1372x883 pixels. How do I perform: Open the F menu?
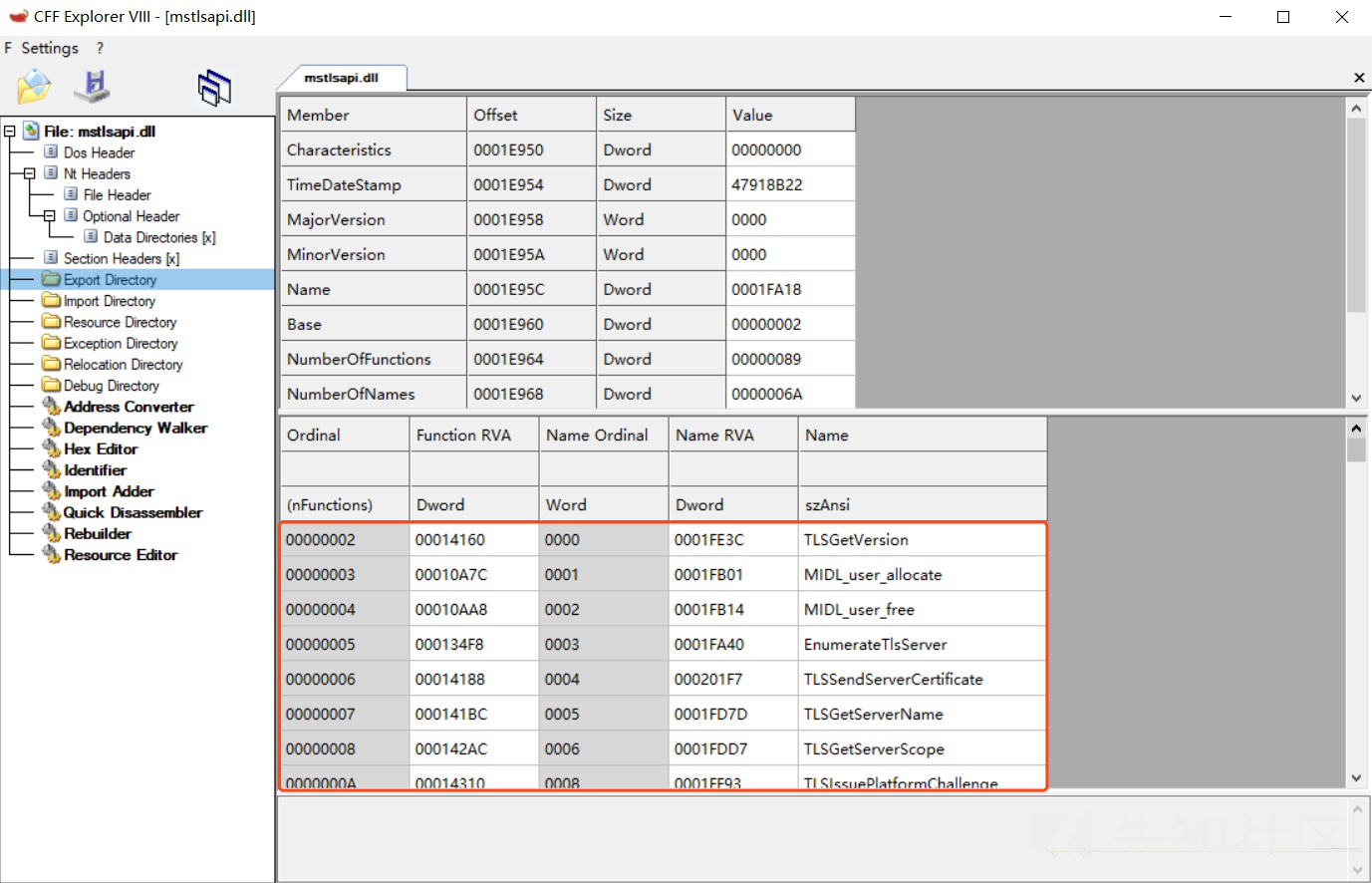tap(8, 48)
